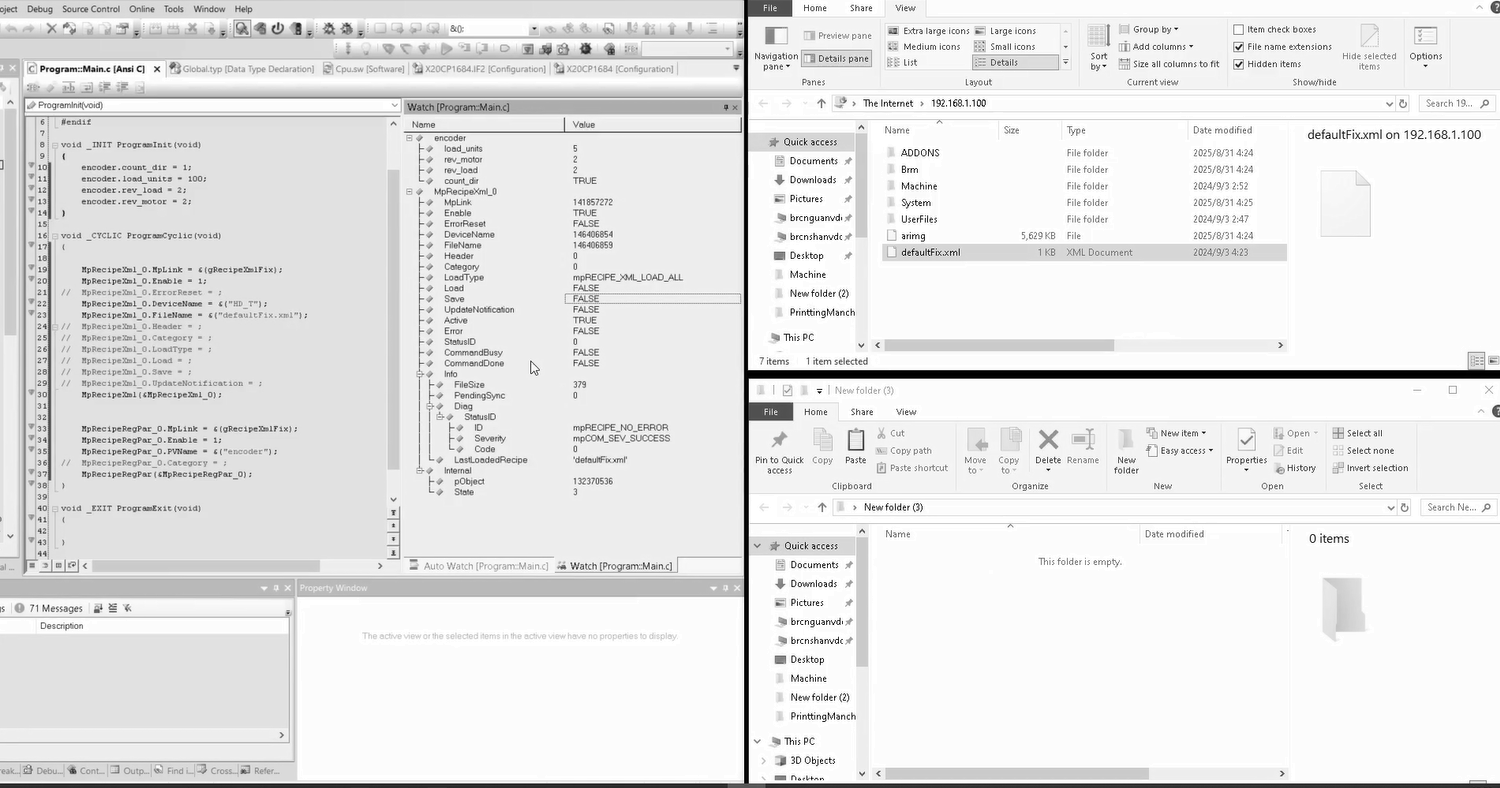1500x788 pixels.
Task: Click the defaultFix.xml file icon in the list
Action: pos(891,253)
